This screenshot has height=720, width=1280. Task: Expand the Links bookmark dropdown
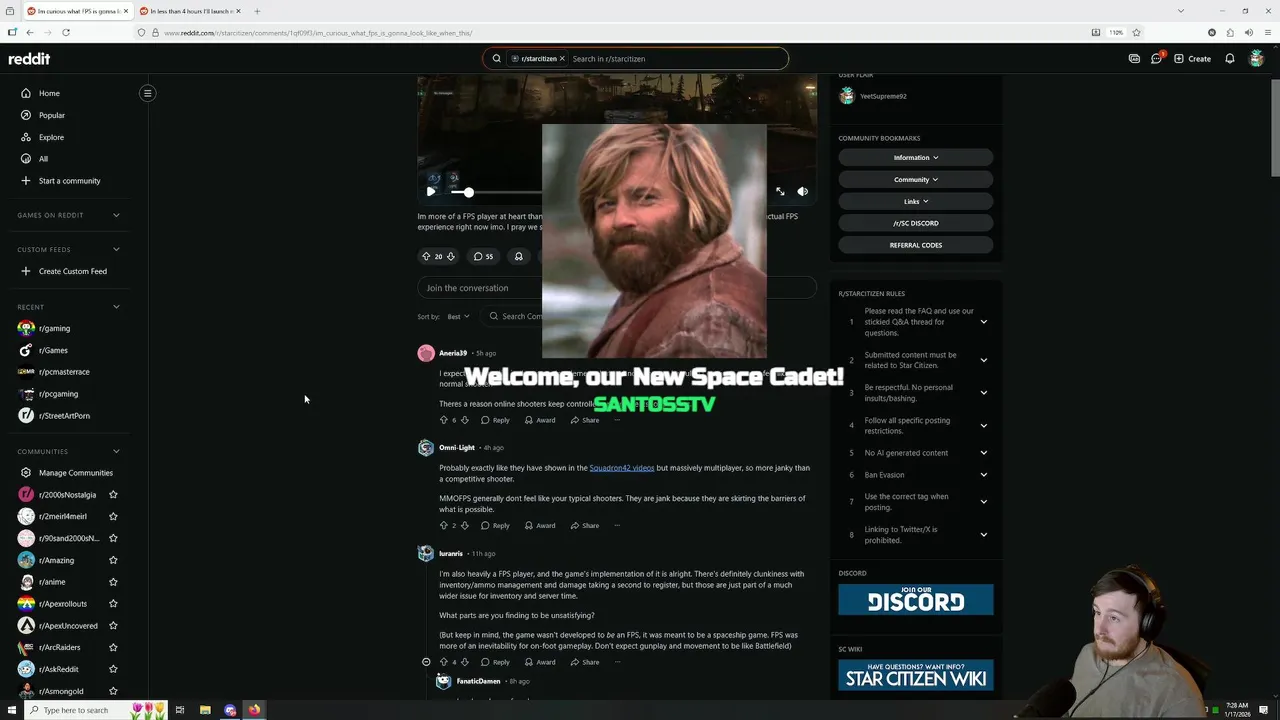[916, 201]
